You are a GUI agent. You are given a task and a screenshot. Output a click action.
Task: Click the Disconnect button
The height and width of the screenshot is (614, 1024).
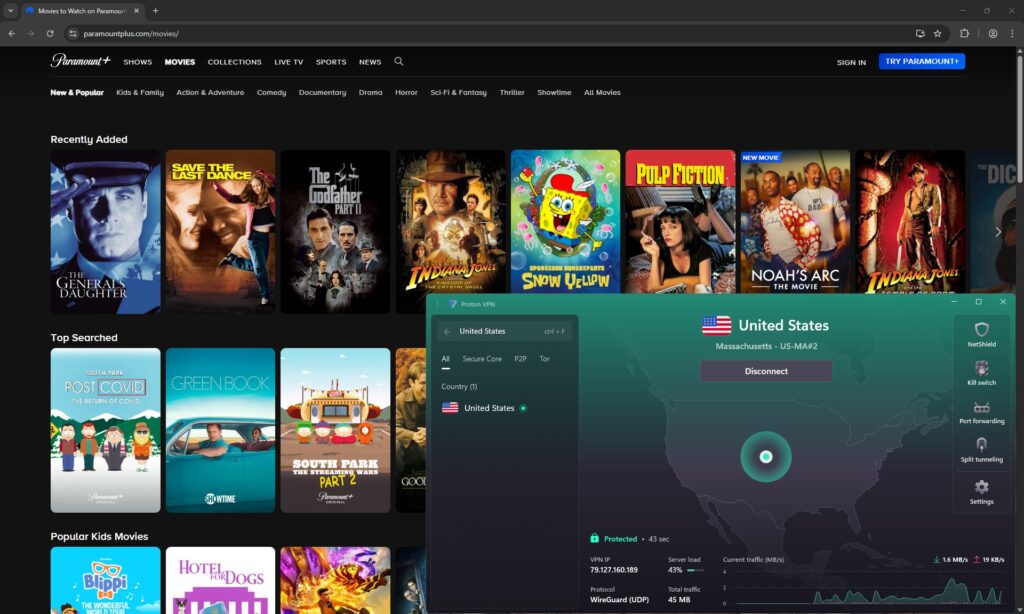coord(766,371)
